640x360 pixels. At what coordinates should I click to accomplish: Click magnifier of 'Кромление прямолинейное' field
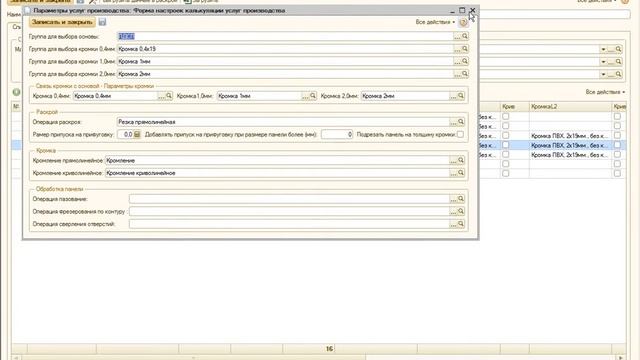point(461,160)
